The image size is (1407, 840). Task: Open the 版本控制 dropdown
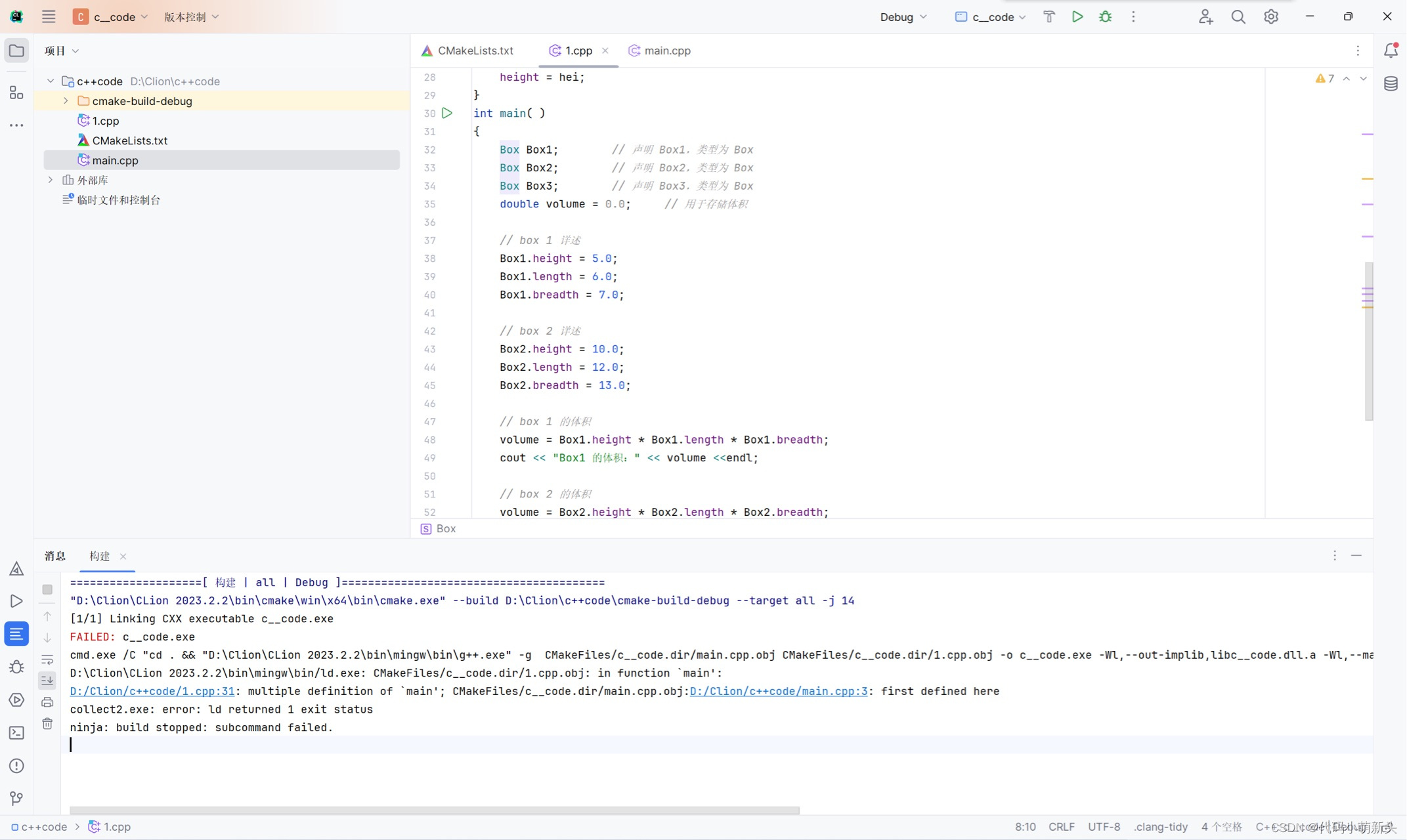191,17
